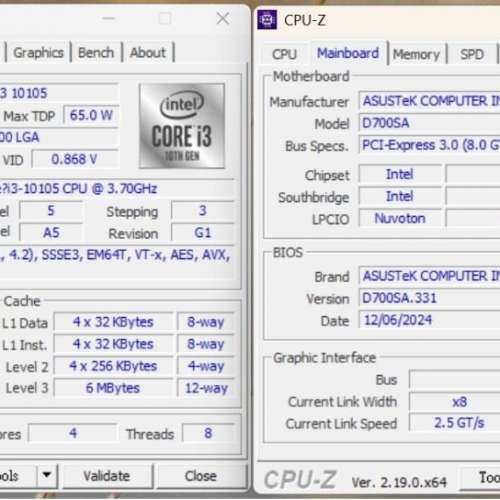The image size is (500, 500).
Task: Click Bus Specs PCI-Express 3.0 value
Action: [430, 145]
